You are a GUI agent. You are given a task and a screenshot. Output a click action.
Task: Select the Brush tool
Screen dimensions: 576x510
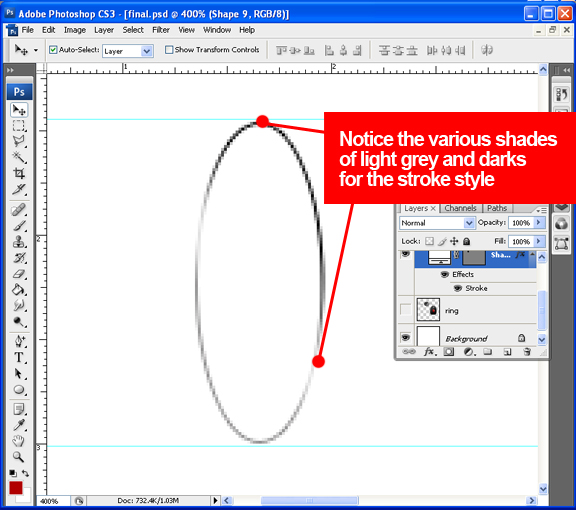19,226
